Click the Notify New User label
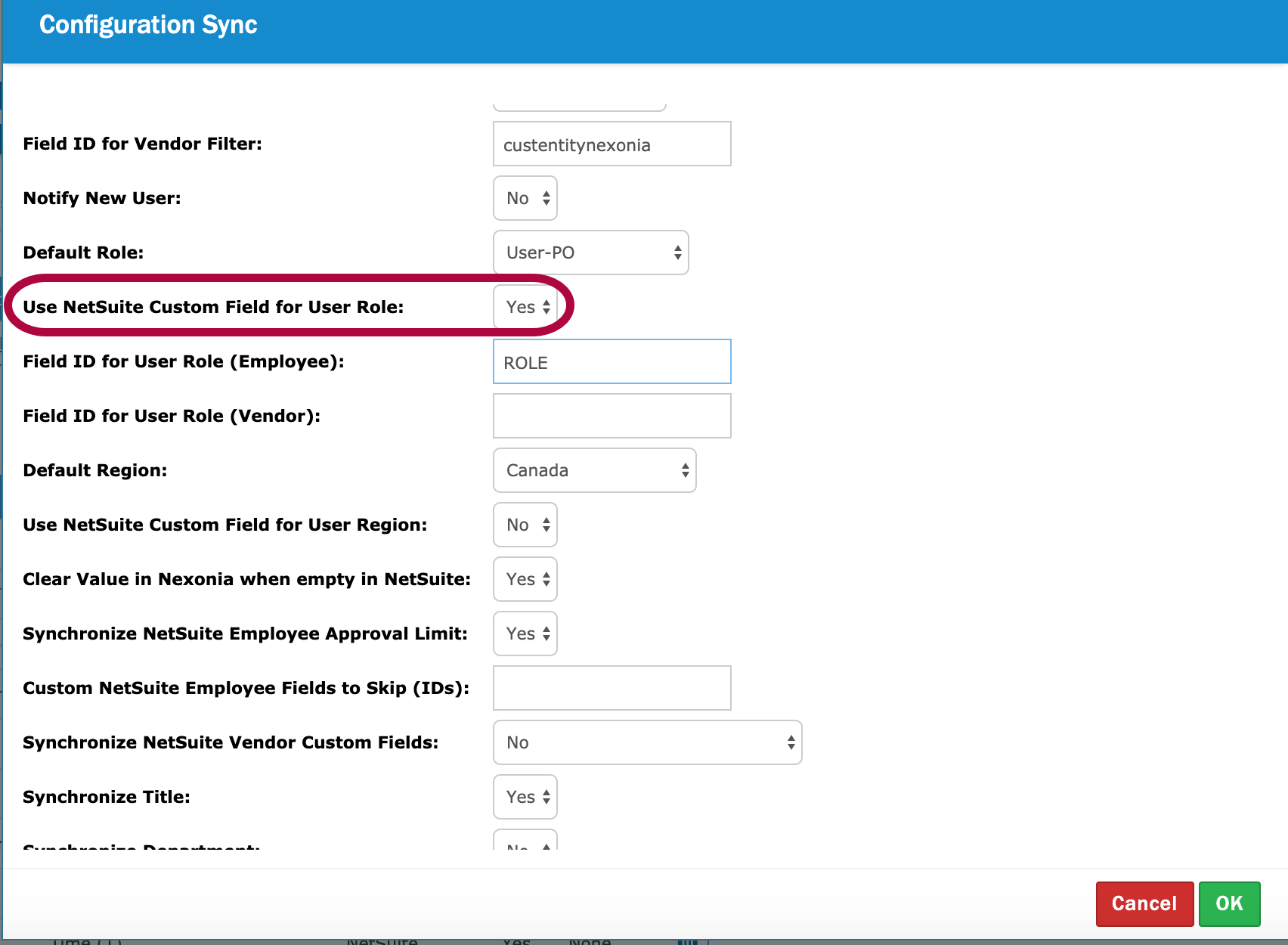Image resolution: width=1288 pixels, height=945 pixels. pyautogui.click(x=102, y=198)
